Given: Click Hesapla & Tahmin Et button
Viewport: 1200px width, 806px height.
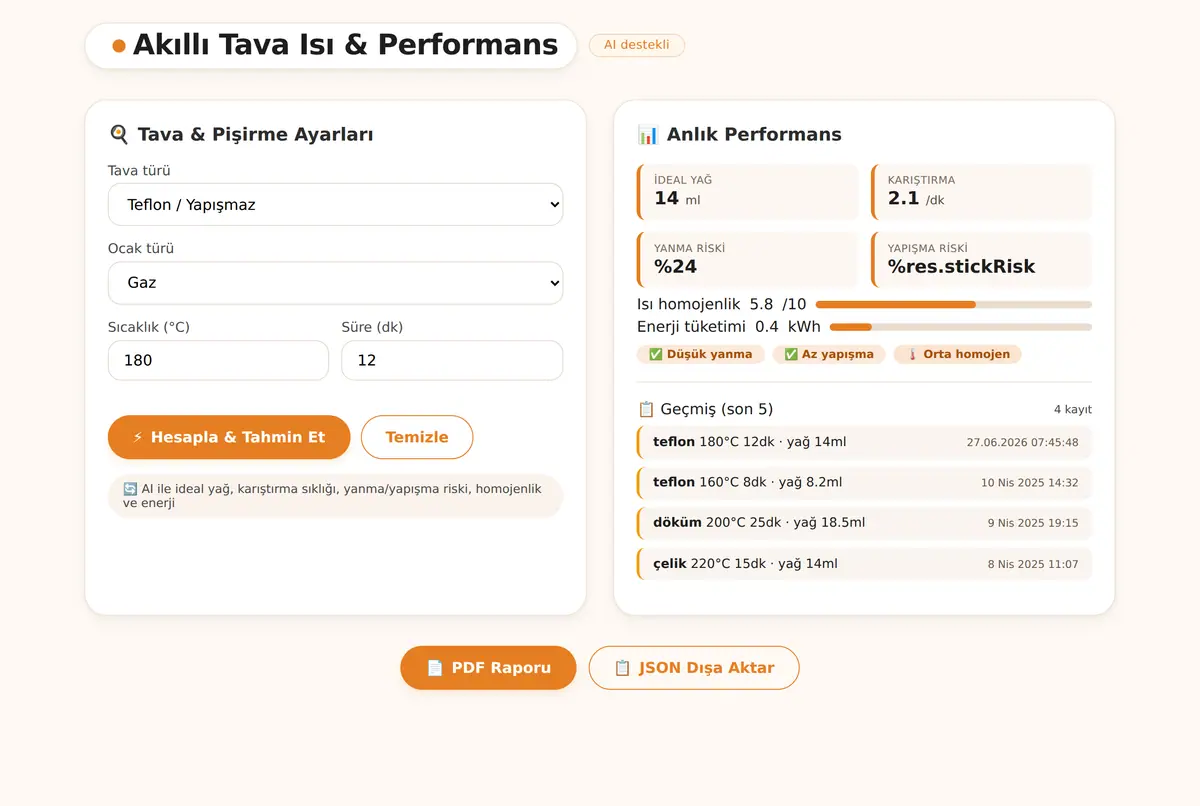Looking at the screenshot, I should point(229,437).
